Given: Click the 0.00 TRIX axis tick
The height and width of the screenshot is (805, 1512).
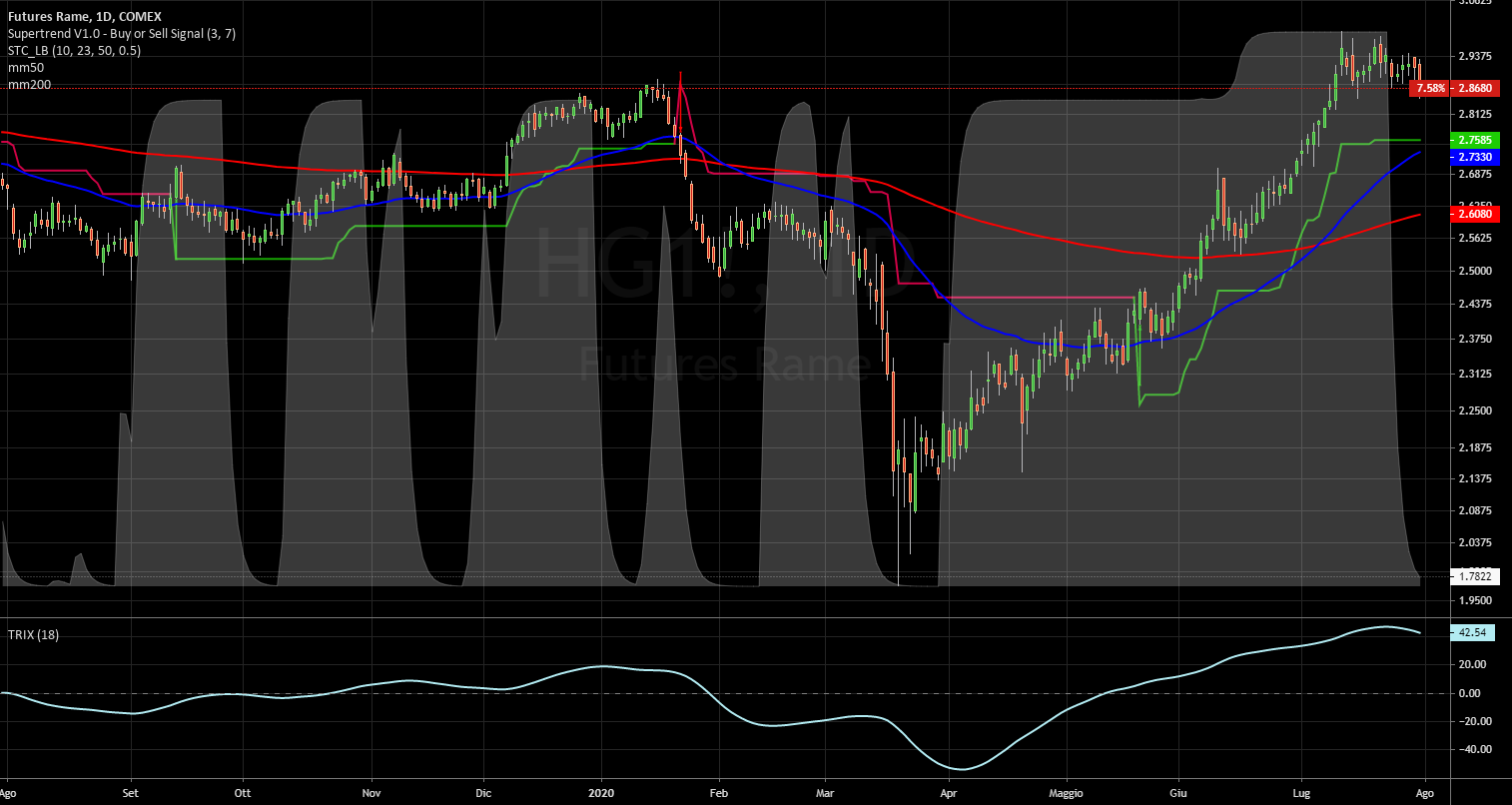Looking at the screenshot, I should coord(1471,693).
